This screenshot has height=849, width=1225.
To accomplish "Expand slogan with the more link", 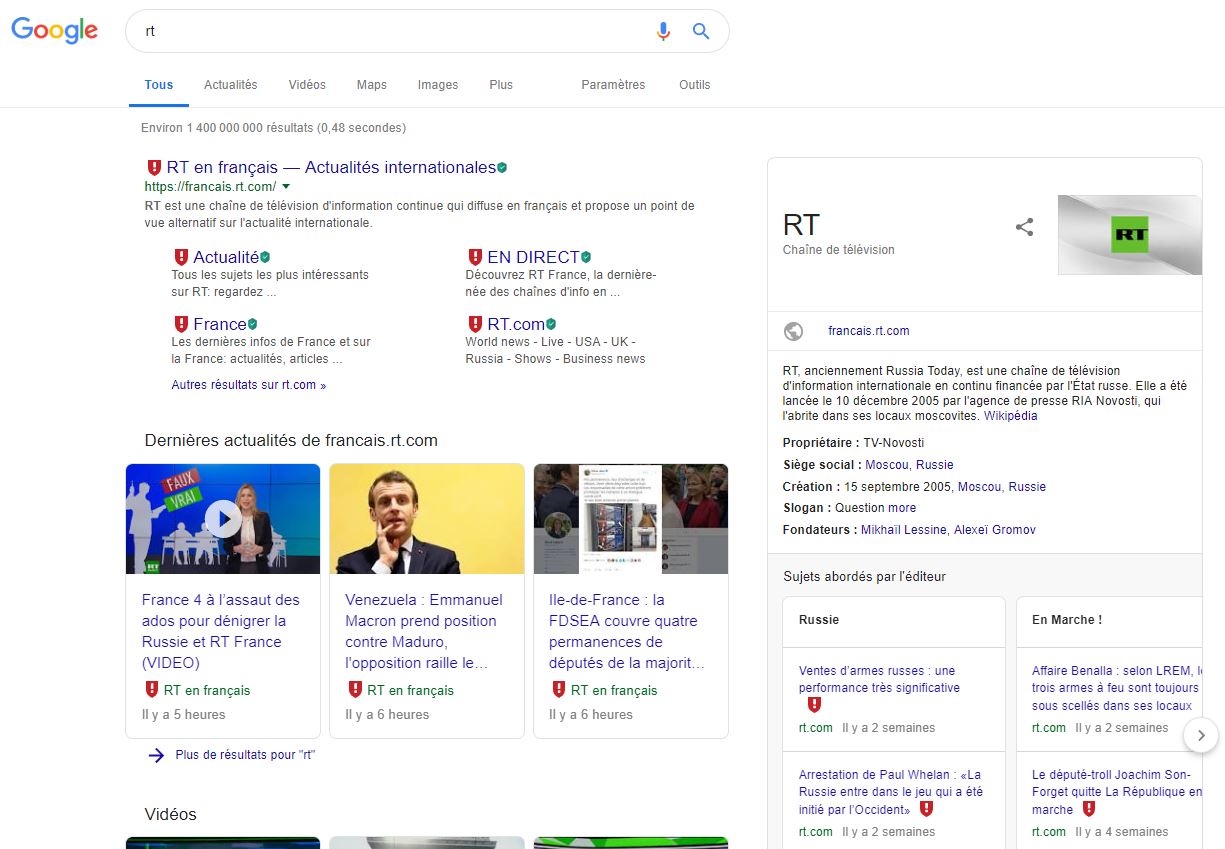I will (902, 508).
